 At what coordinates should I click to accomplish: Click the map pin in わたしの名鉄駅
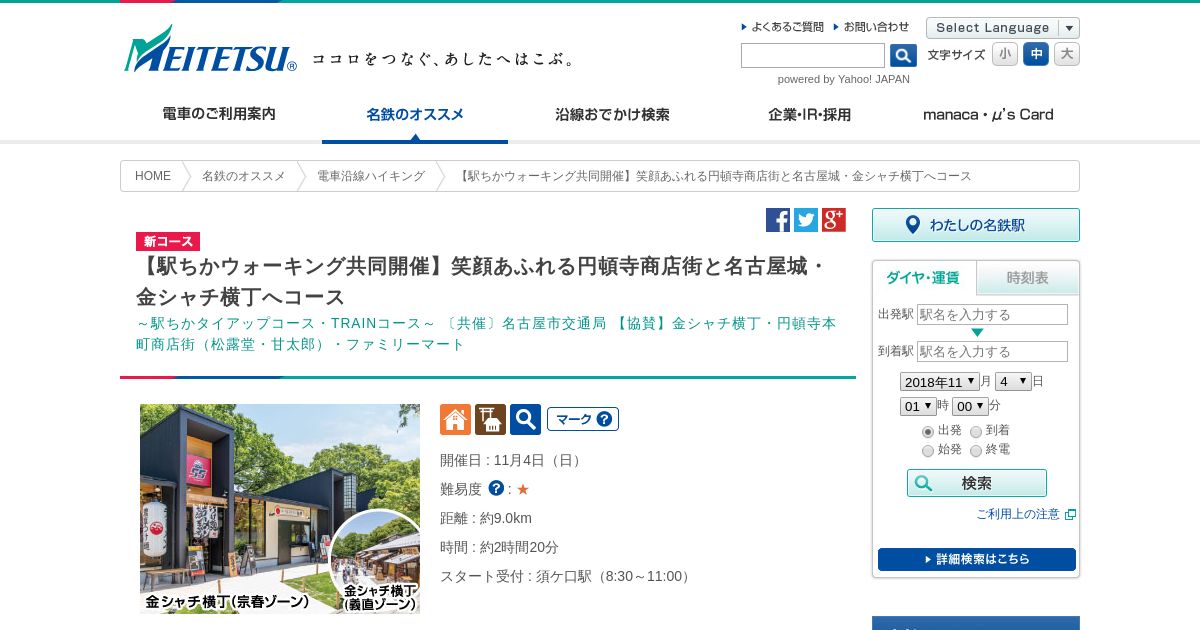pyautogui.click(x=912, y=225)
